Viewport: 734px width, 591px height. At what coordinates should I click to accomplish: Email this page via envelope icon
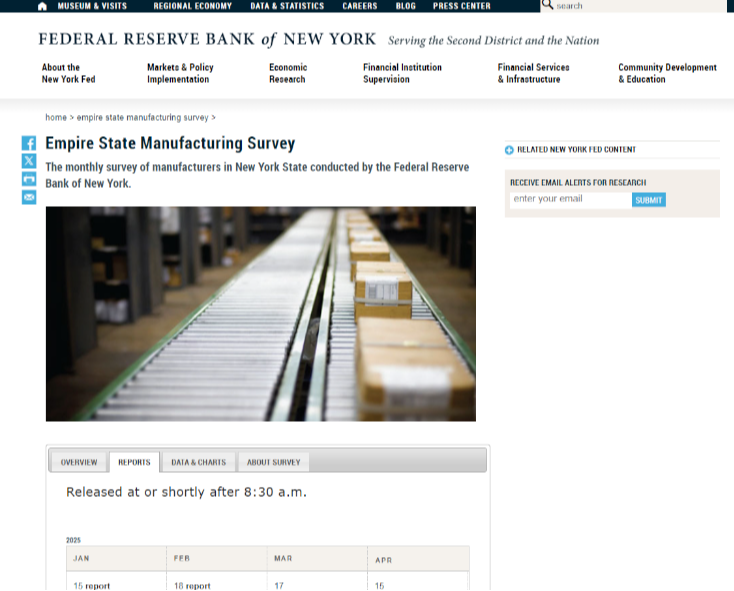tap(29, 197)
